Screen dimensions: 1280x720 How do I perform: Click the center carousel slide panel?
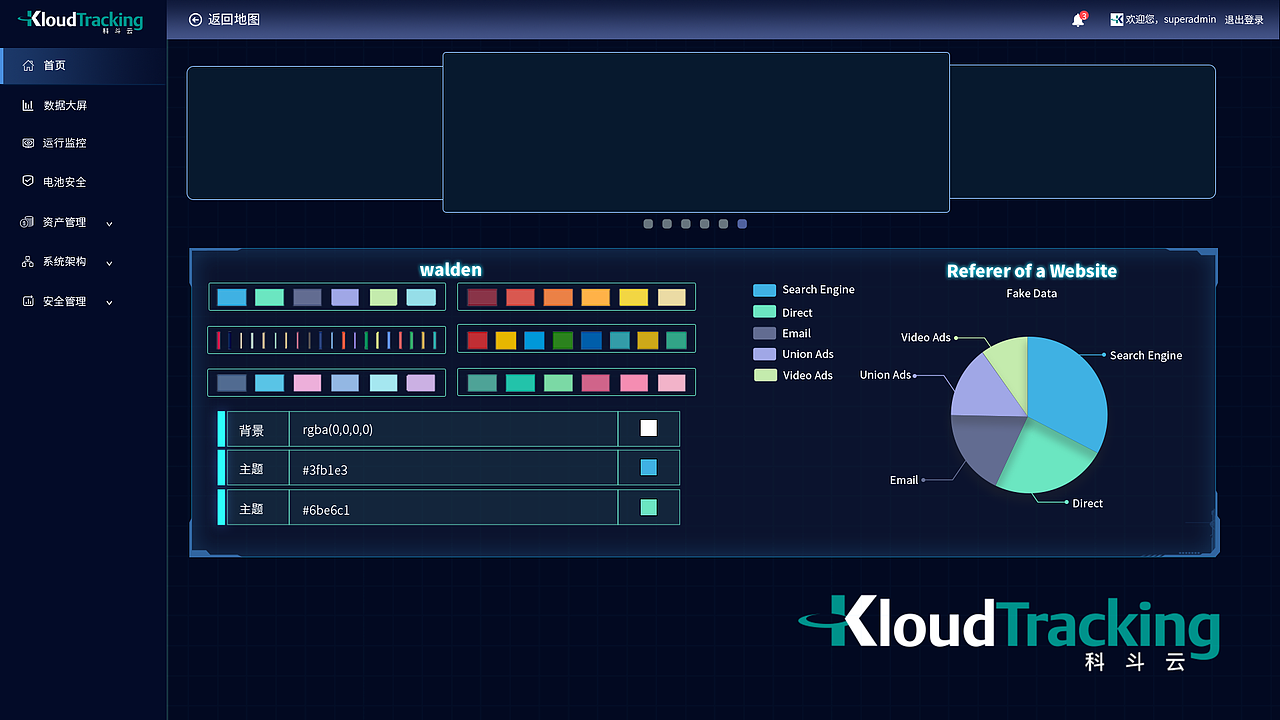tap(696, 132)
